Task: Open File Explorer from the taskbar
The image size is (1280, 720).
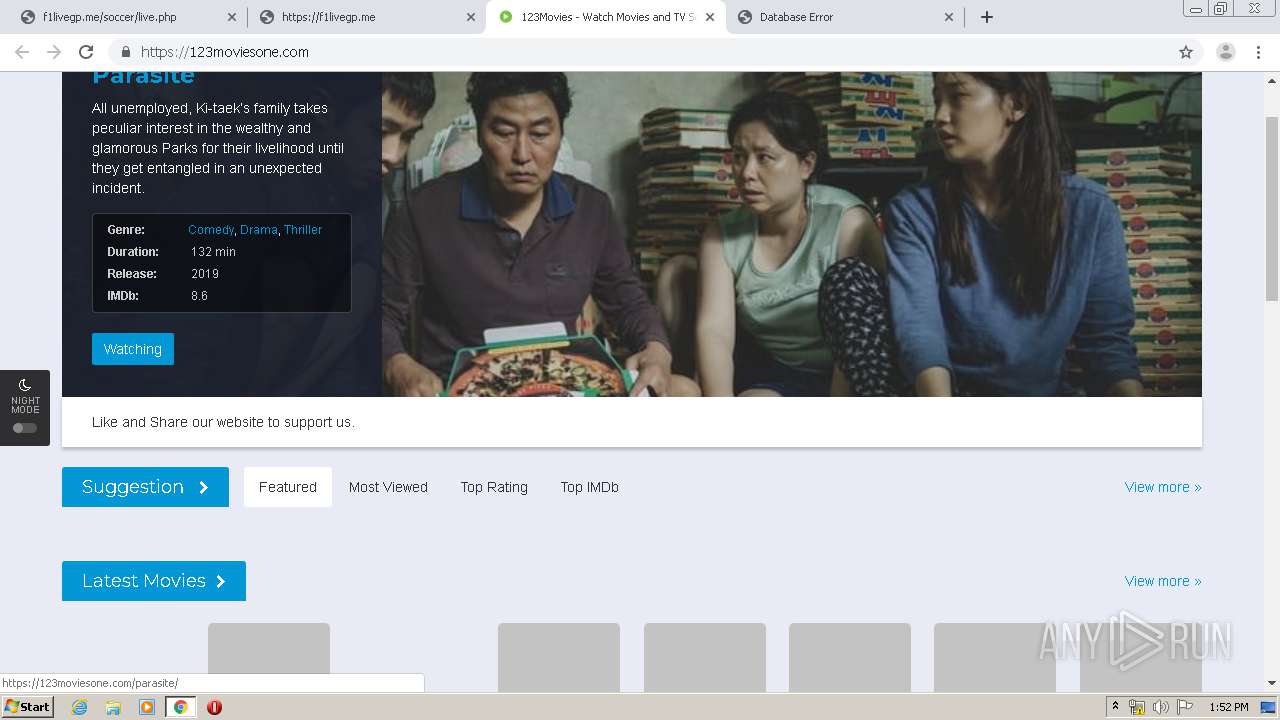Action: click(x=113, y=707)
